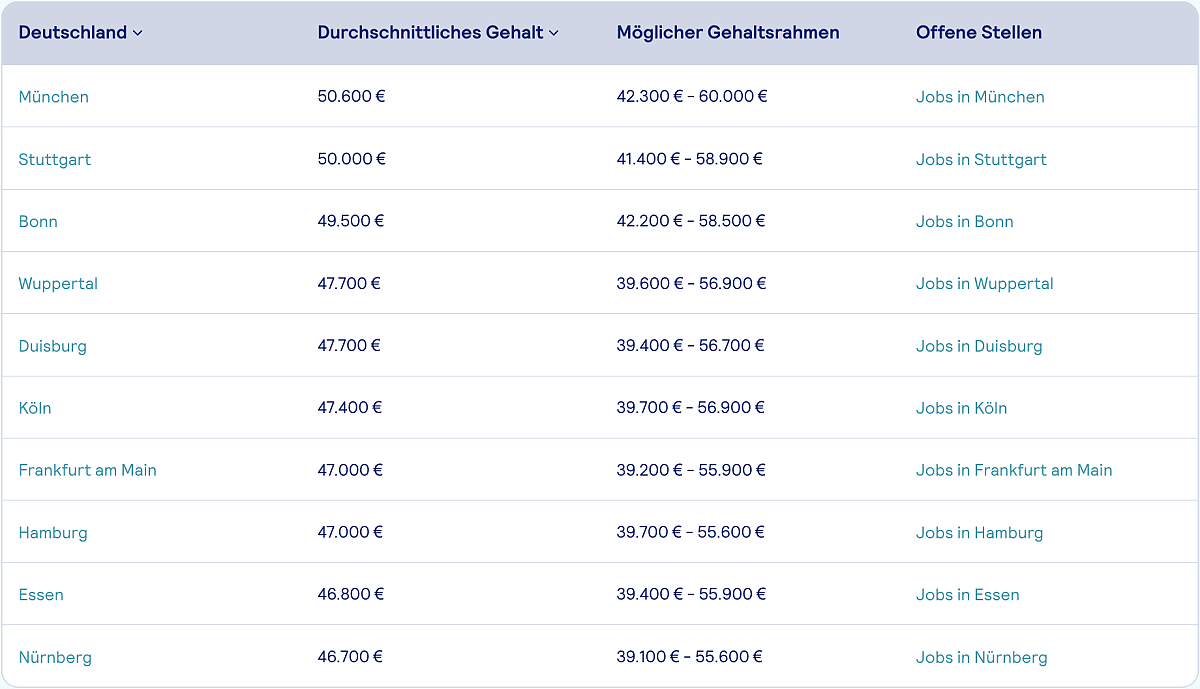
Task: Select the Hamburg city link
Action: 53,532
